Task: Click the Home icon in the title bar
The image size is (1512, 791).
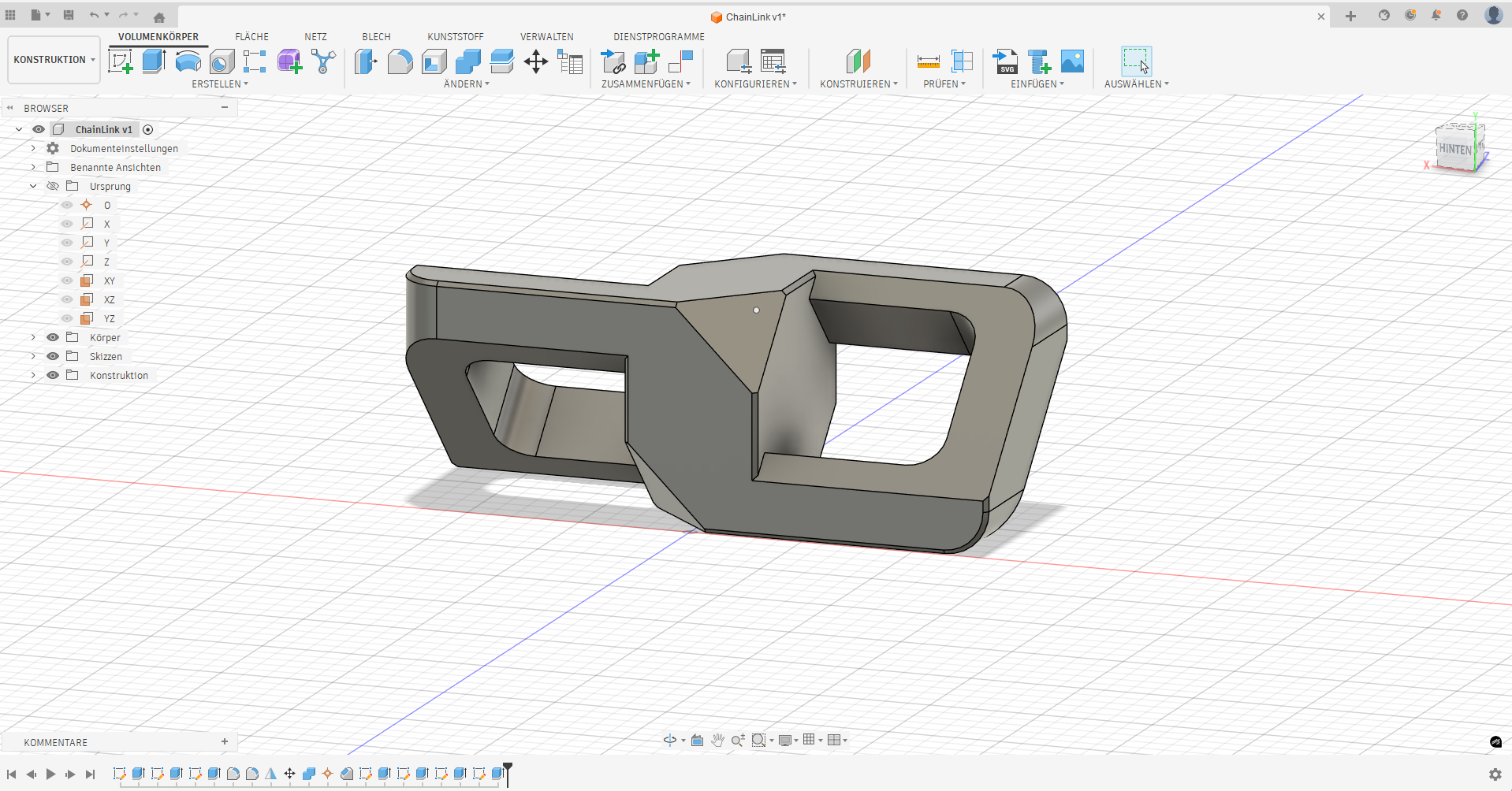Action: coord(159,17)
